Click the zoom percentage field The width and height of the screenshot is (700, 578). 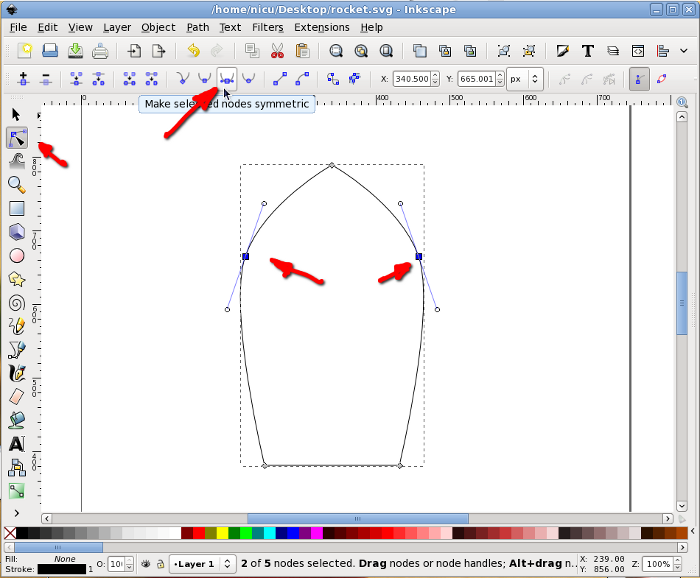point(658,564)
